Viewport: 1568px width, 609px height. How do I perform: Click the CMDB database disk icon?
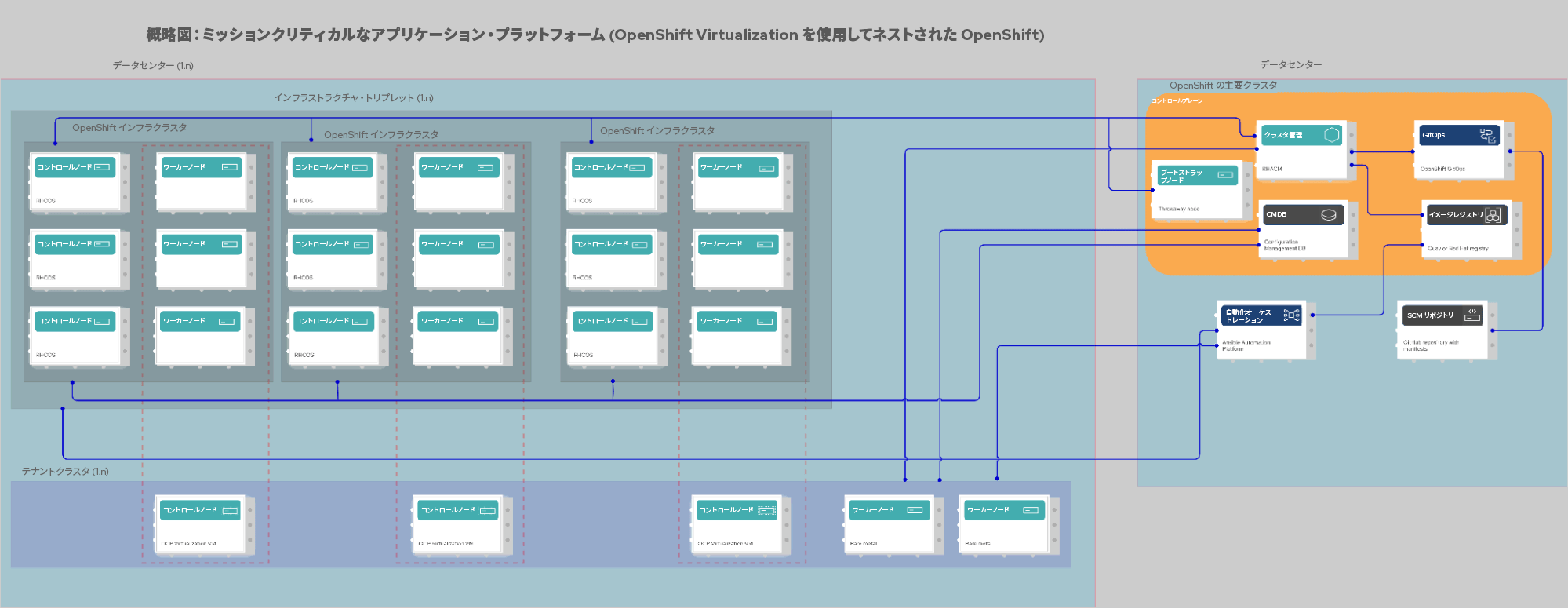1329,214
